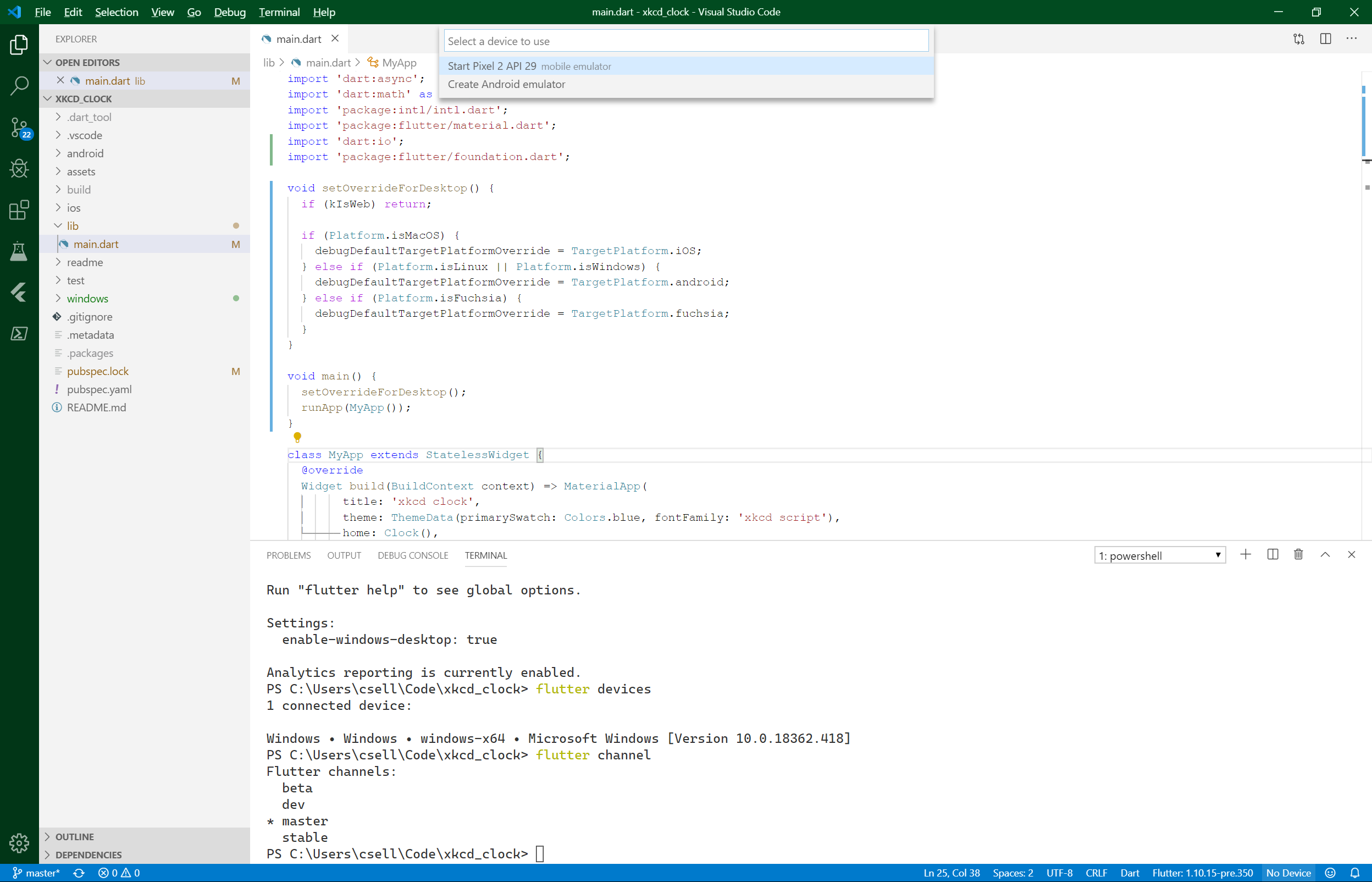Open the Debug menu
This screenshot has height=882, width=1372.
click(x=229, y=12)
